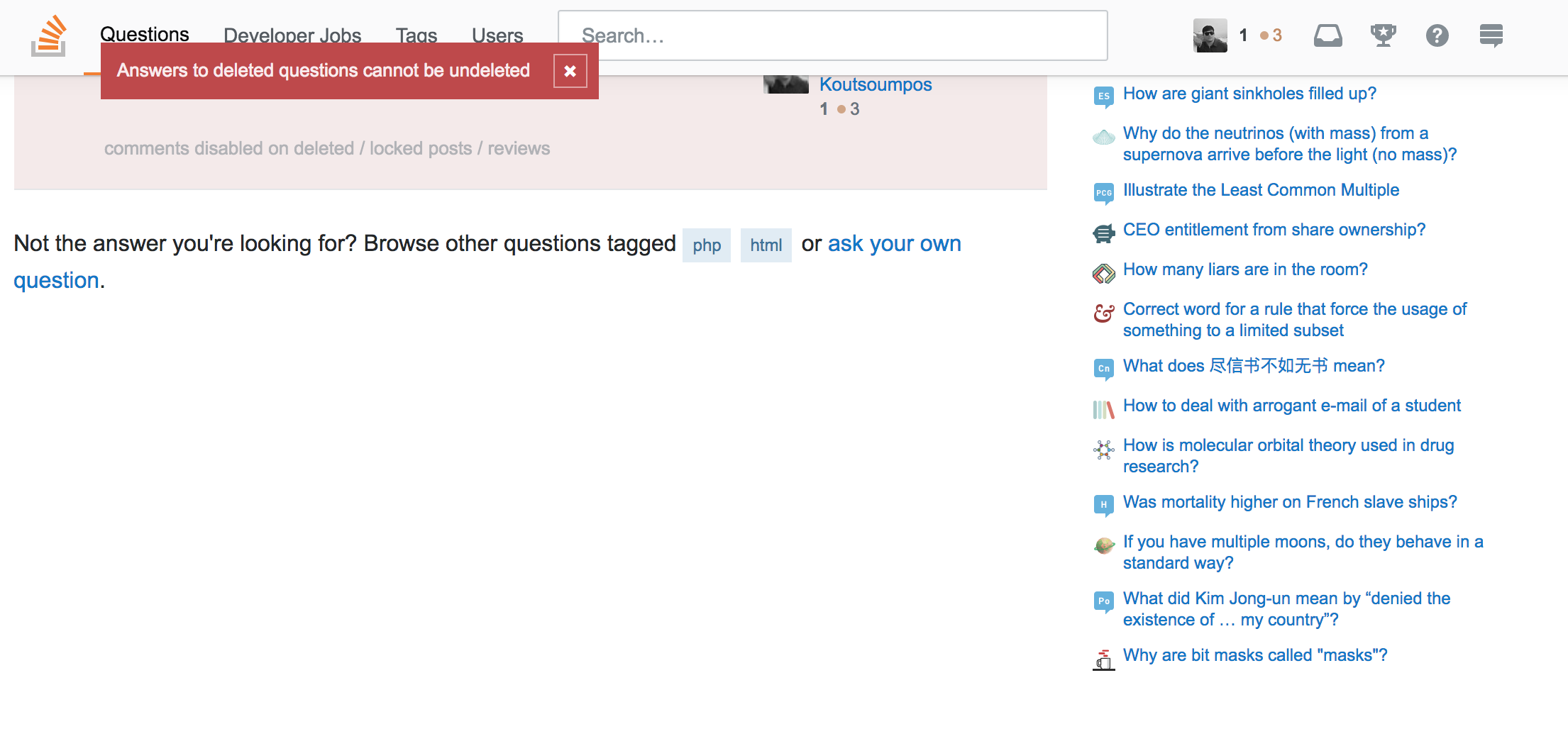
Task: Open 'How to deal with arrogant e-mail' link
Action: pyautogui.click(x=1292, y=406)
